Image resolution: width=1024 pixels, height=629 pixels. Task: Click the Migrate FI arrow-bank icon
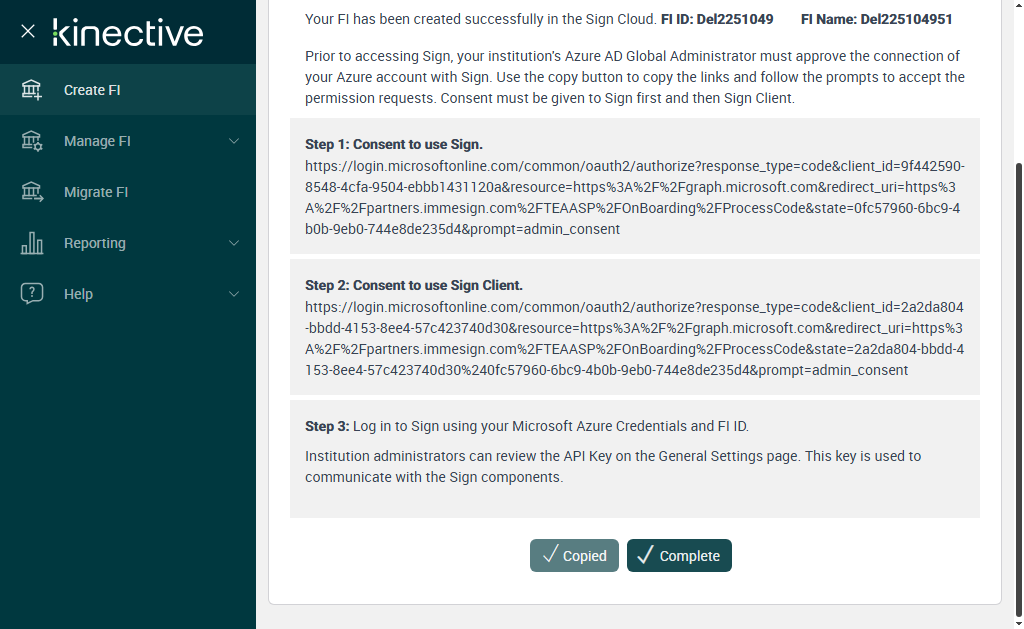[x=32, y=192]
